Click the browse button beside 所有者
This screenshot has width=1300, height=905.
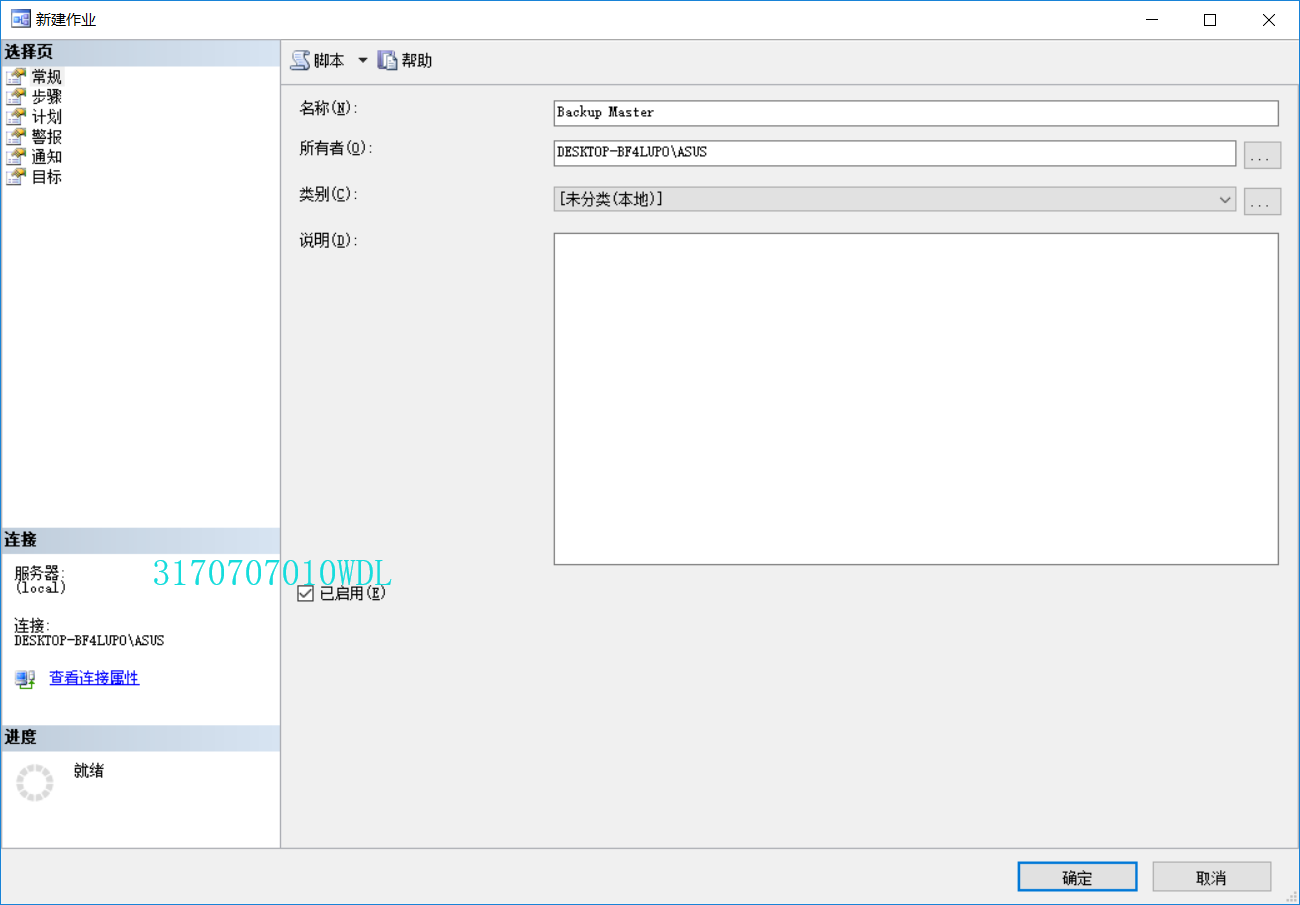1262,154
